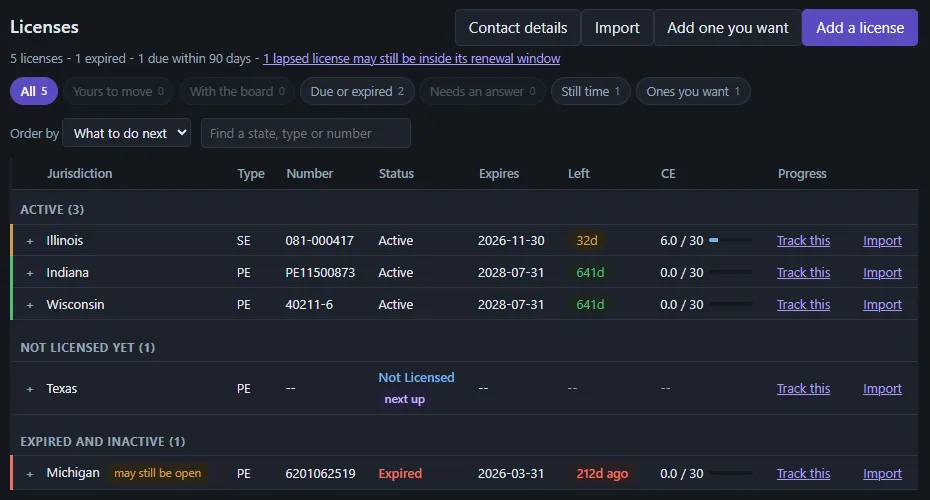
Task: Click the 32d badge for Illinois
Action: click(x=587, y=241)
